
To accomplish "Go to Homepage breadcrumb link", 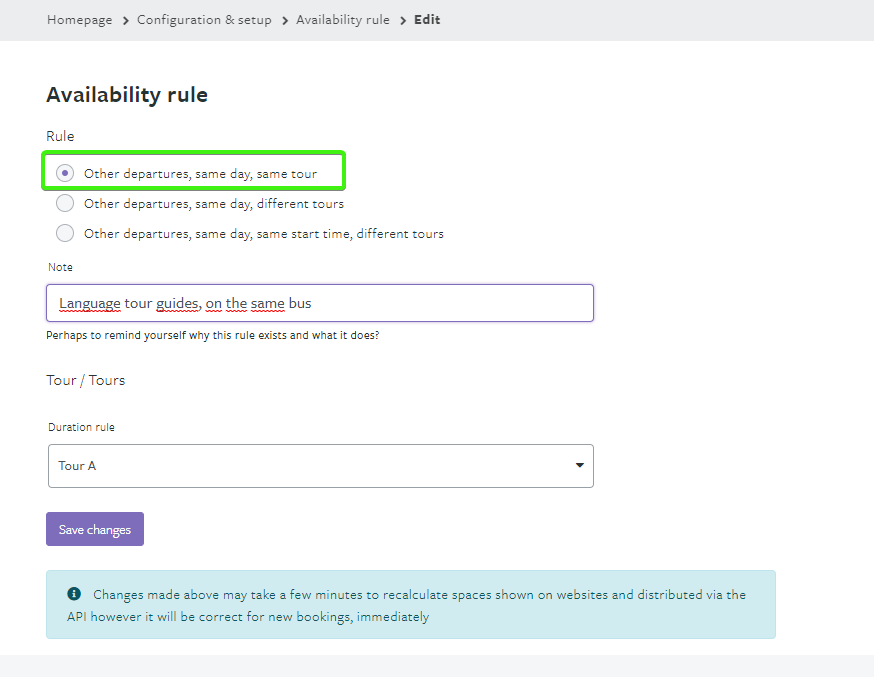I will 79,20.
